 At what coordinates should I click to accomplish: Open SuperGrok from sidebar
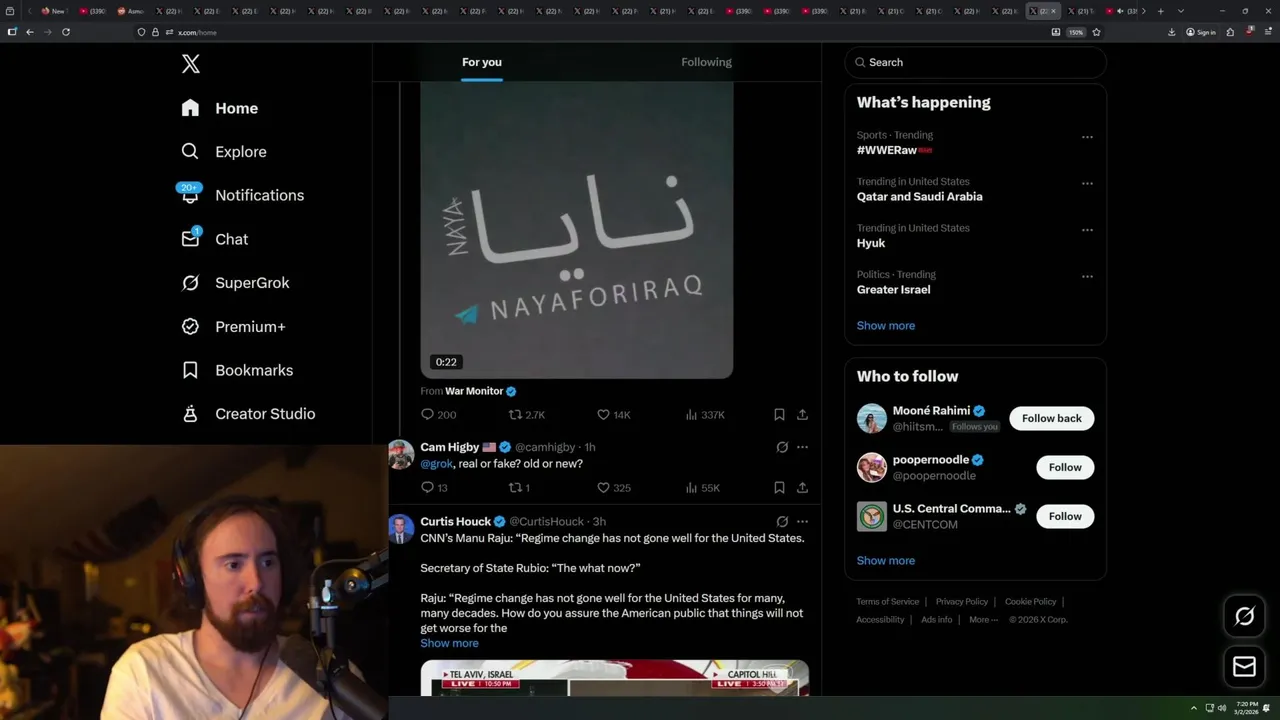[x=235, y=283]
